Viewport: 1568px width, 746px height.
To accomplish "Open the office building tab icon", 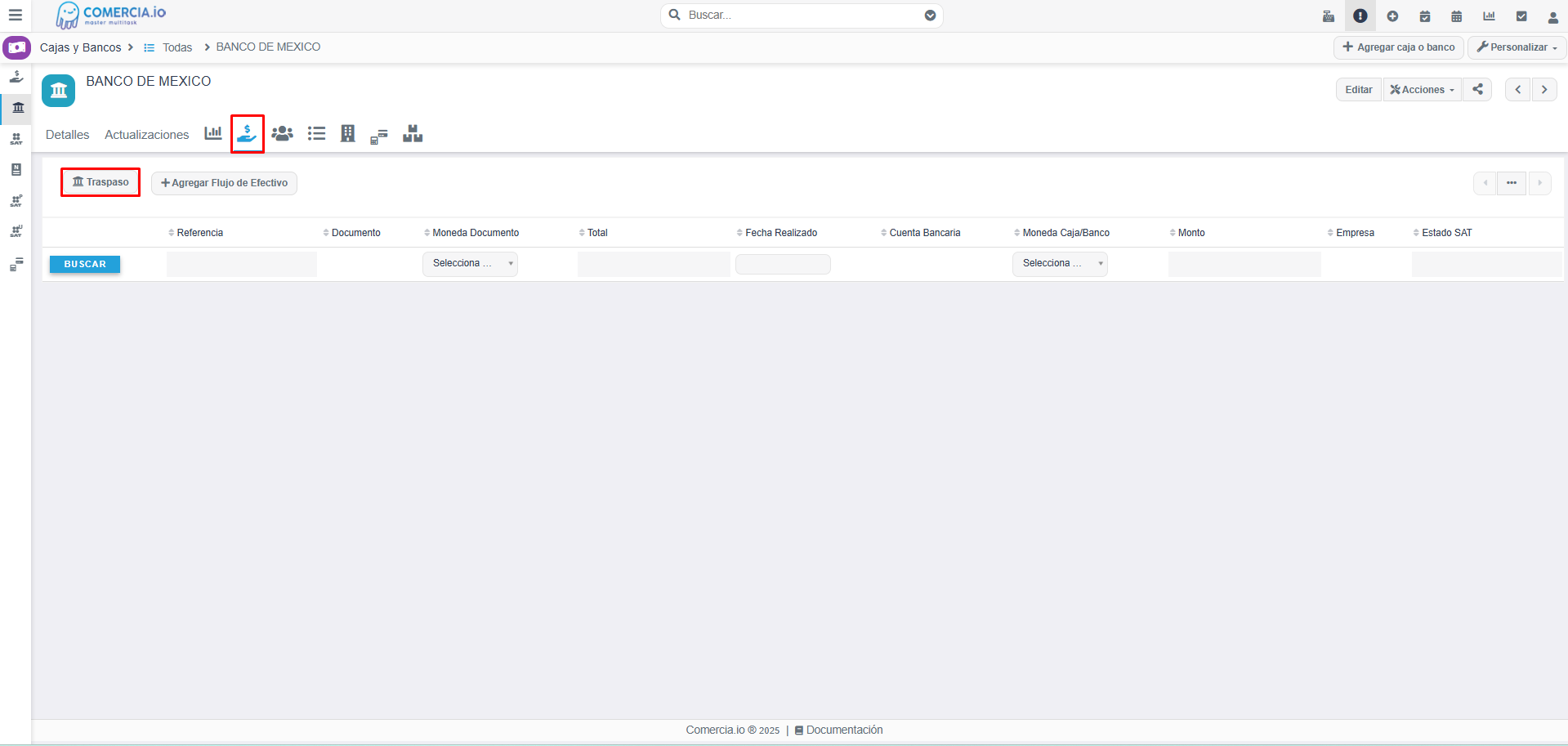I will point(348,133).
